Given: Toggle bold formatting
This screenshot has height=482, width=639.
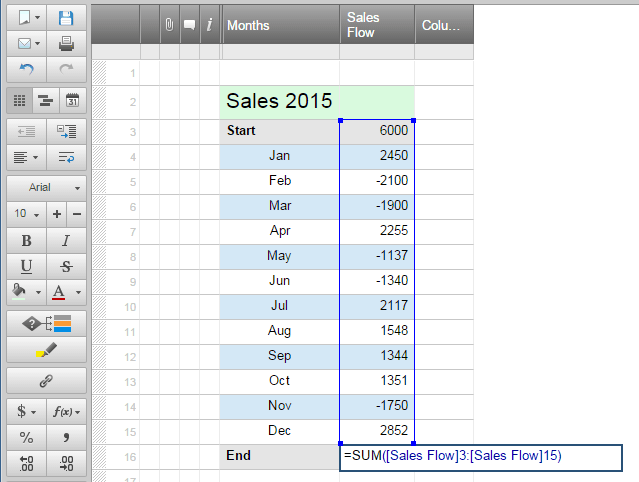Looking at the screenshot, I should 25,240.
